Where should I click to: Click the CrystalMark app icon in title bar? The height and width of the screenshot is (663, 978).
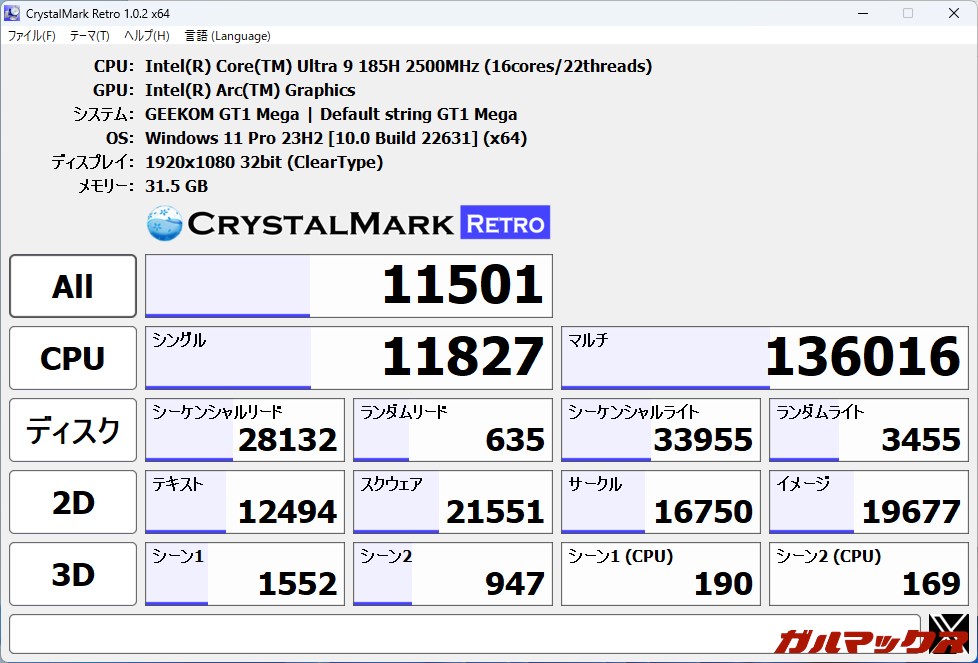point(12,13)
